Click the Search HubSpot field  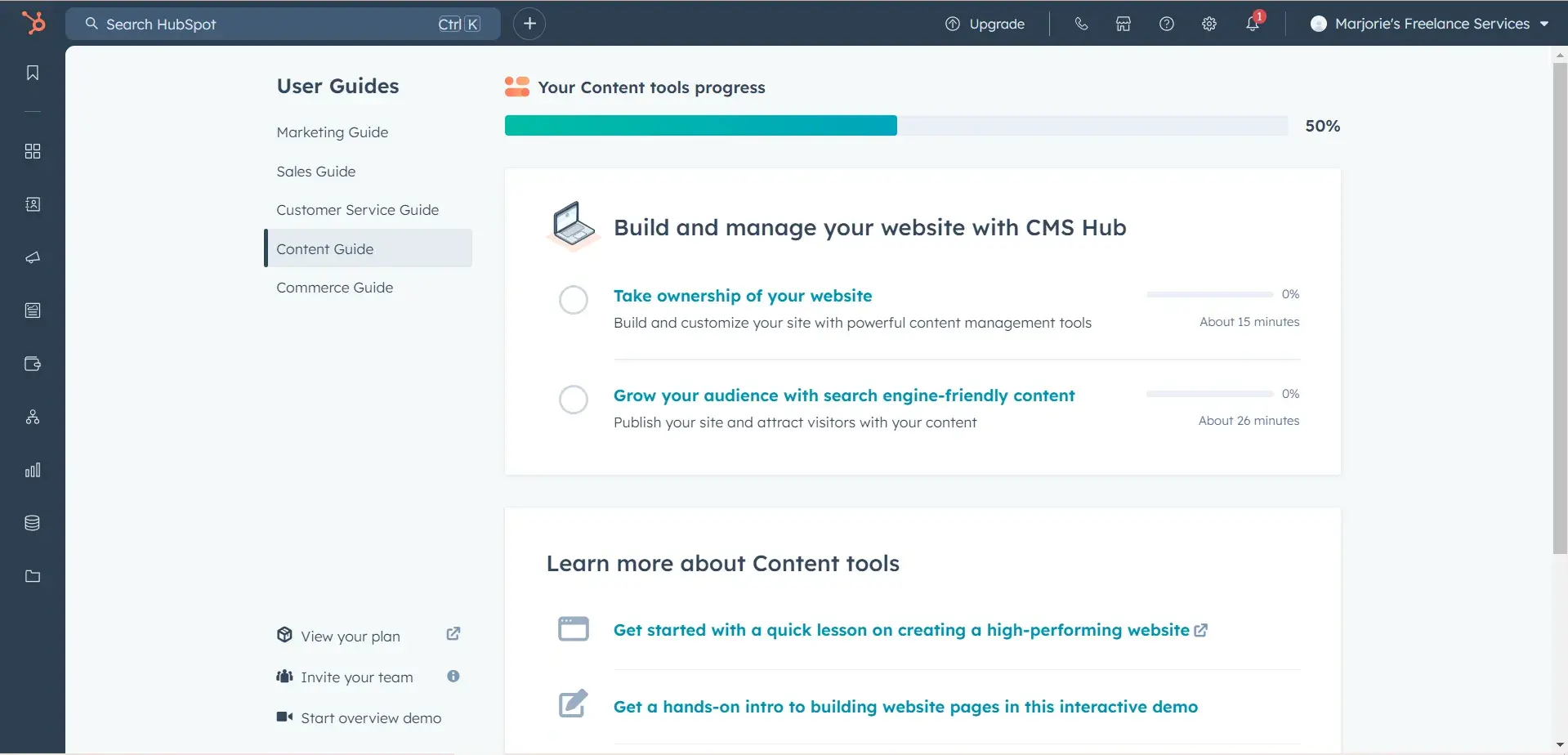pyautogui.click(x=283, y=24)
